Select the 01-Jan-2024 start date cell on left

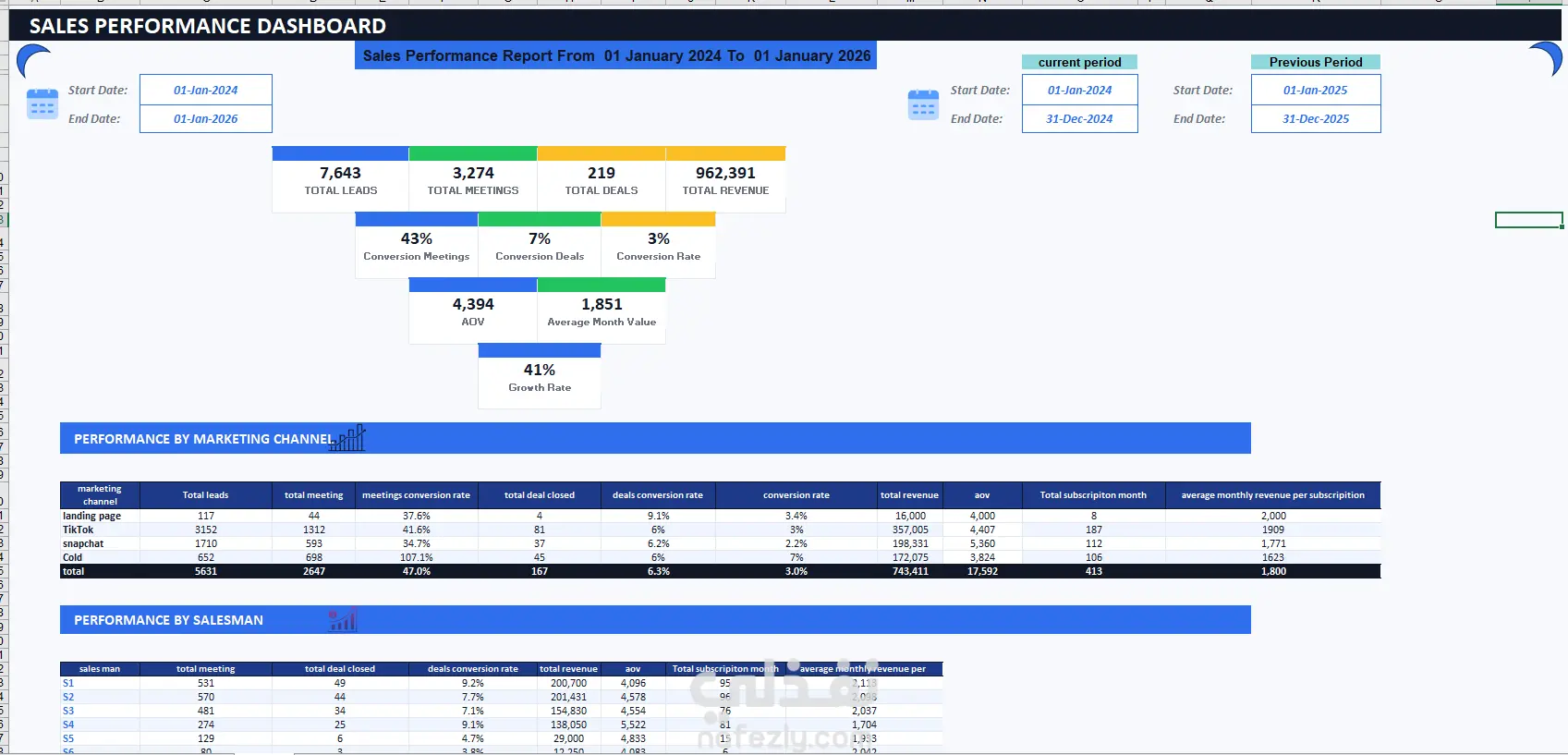coord(206,90)
